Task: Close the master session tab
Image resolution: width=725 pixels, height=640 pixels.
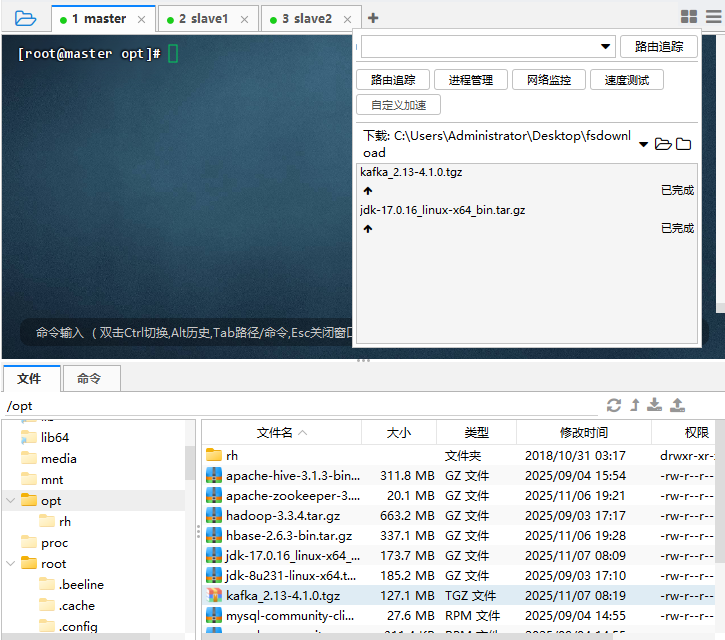Action: [141, 19]
